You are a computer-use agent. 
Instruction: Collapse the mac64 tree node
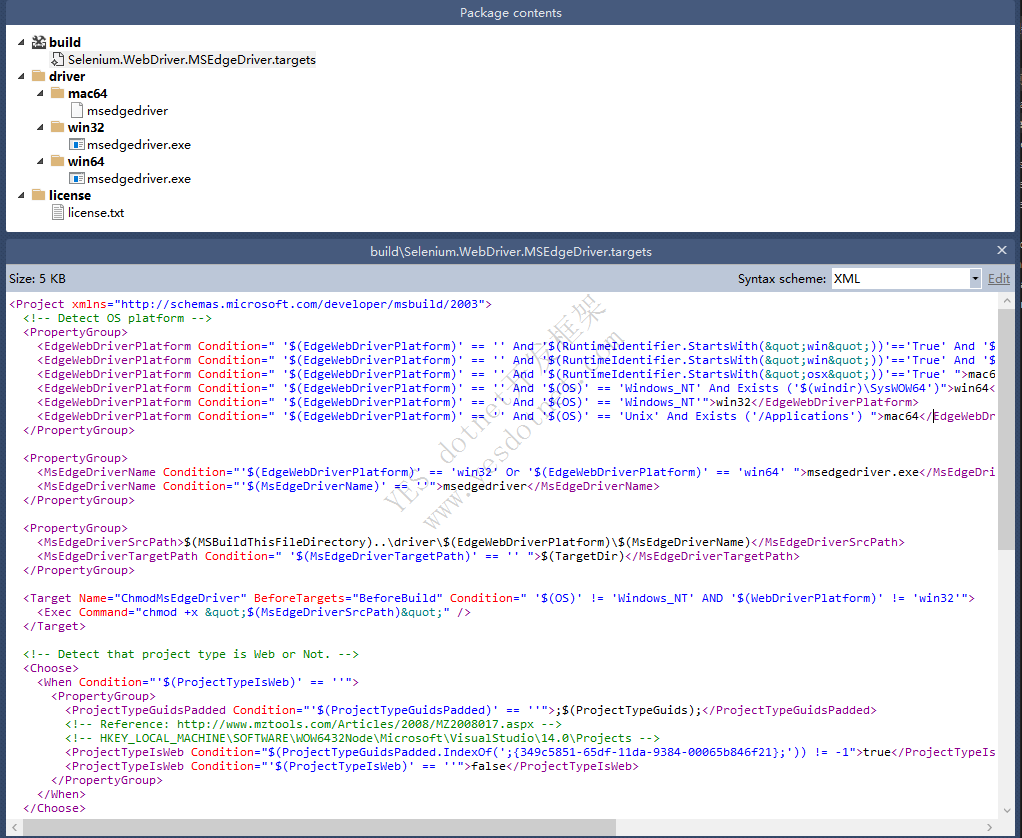click(40, 93)
